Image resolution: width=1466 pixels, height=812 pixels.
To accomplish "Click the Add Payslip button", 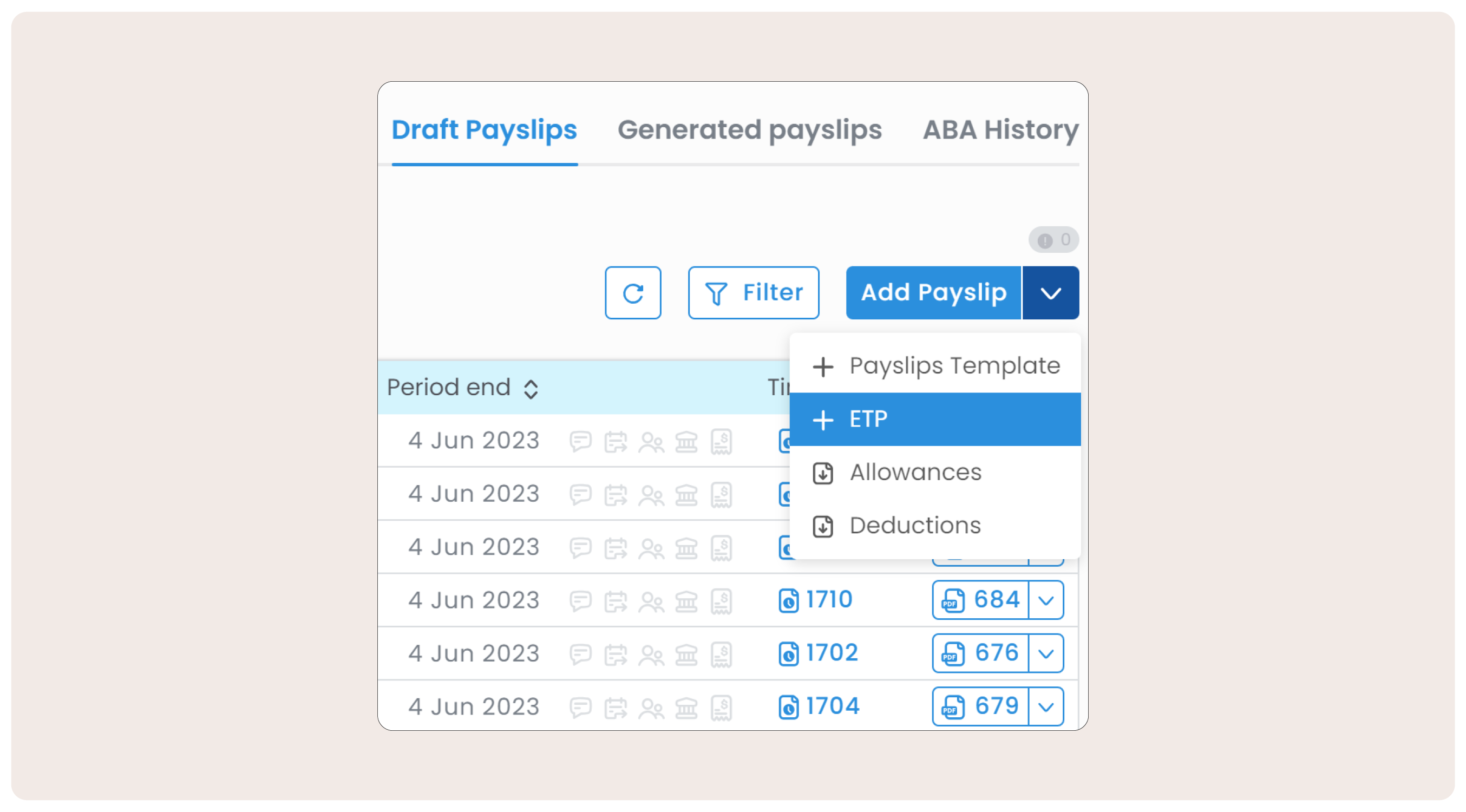I will 933,293.
